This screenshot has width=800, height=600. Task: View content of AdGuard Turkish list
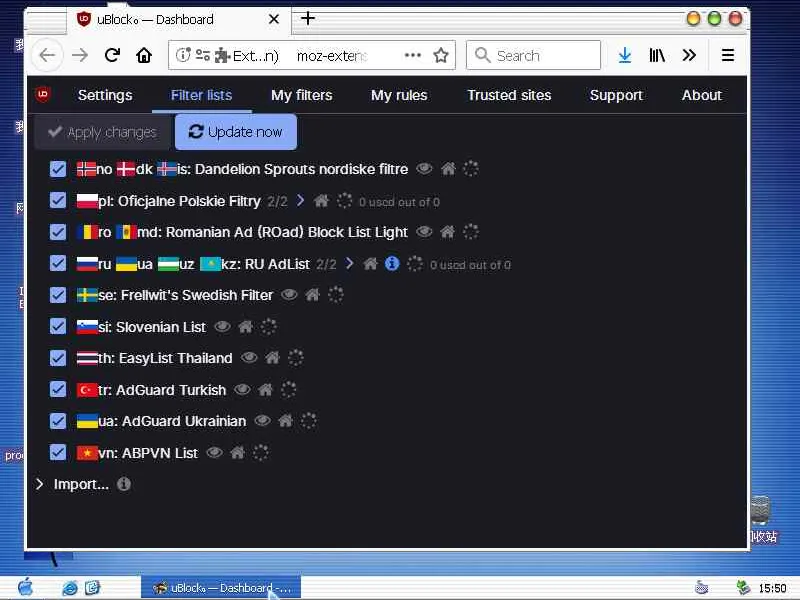[x=242, y=389]
